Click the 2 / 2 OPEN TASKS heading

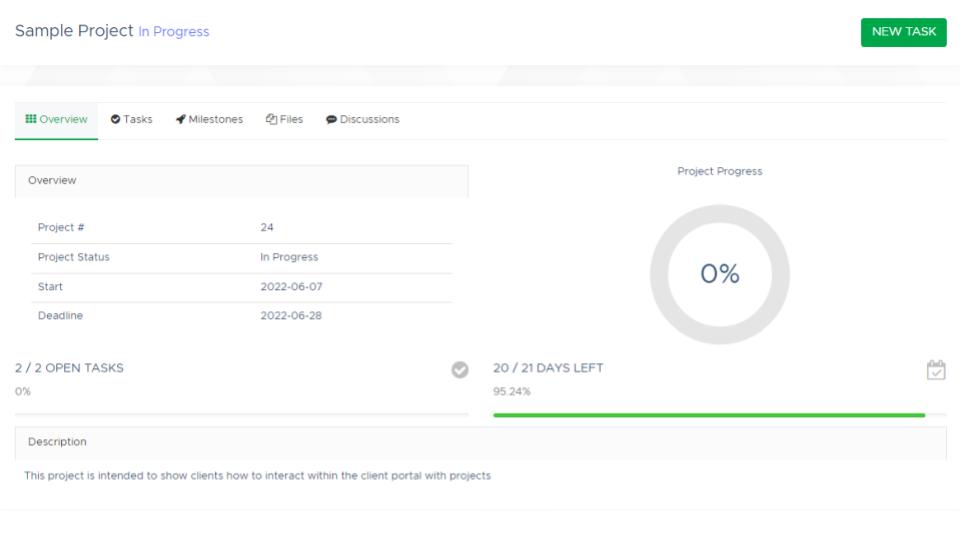click(x=69, y=368)
